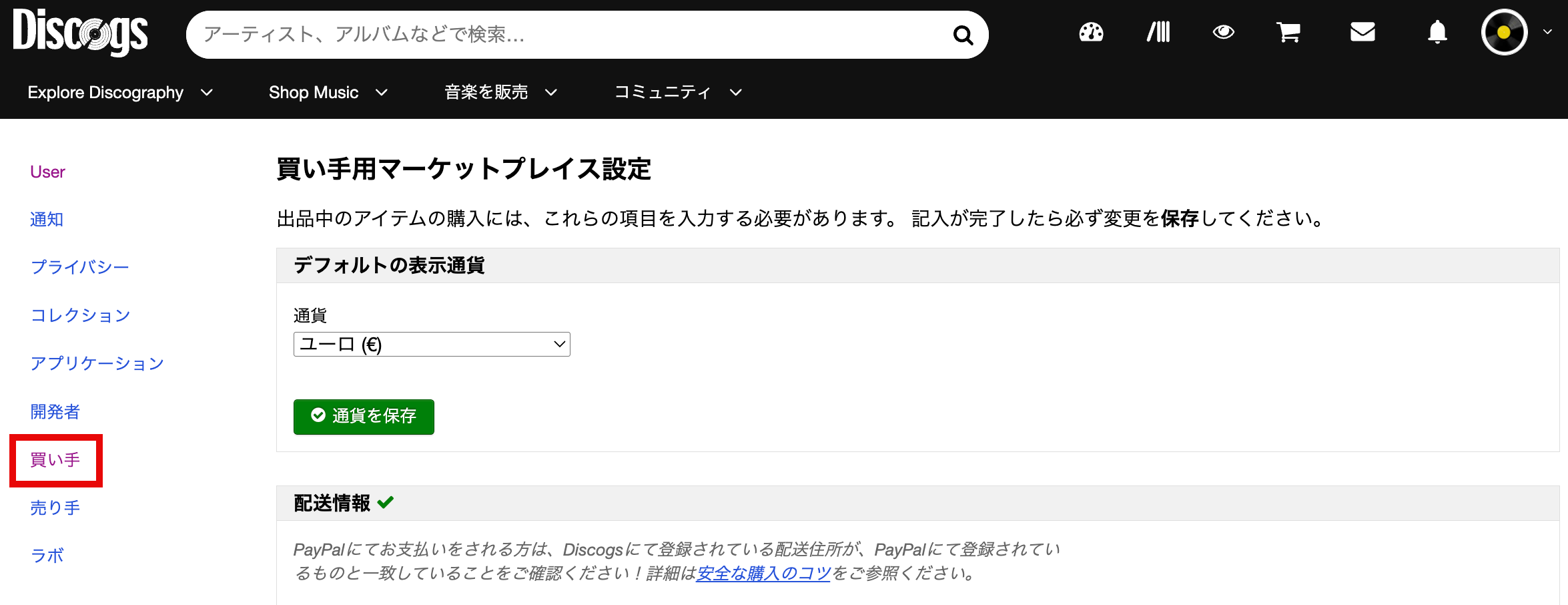Open the currency dropdown showing ユーロ (€)
This screenshot has width=1568, height=605.
click(431, 344)
